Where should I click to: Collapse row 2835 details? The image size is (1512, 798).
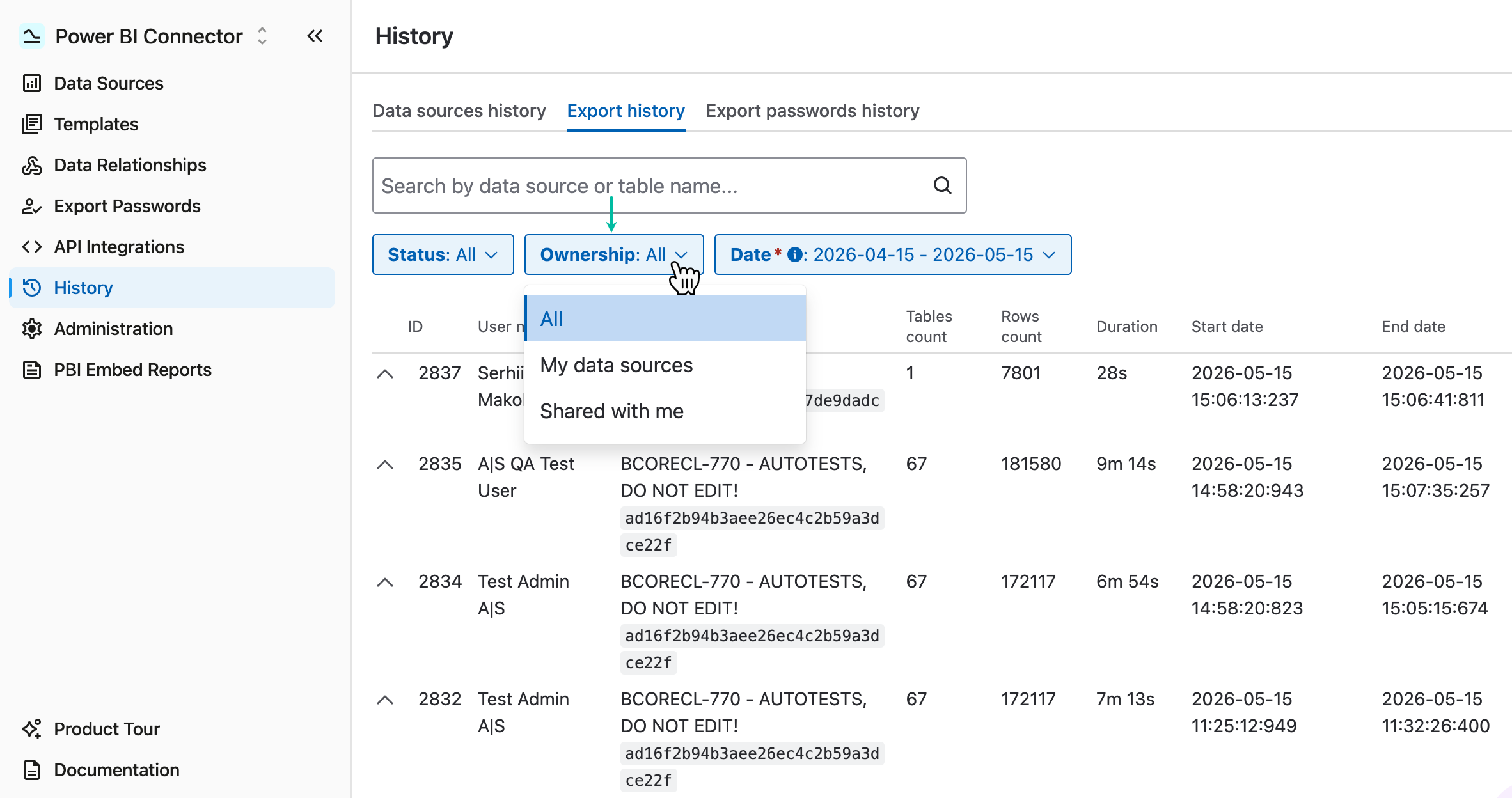click(x=385, y=465)
